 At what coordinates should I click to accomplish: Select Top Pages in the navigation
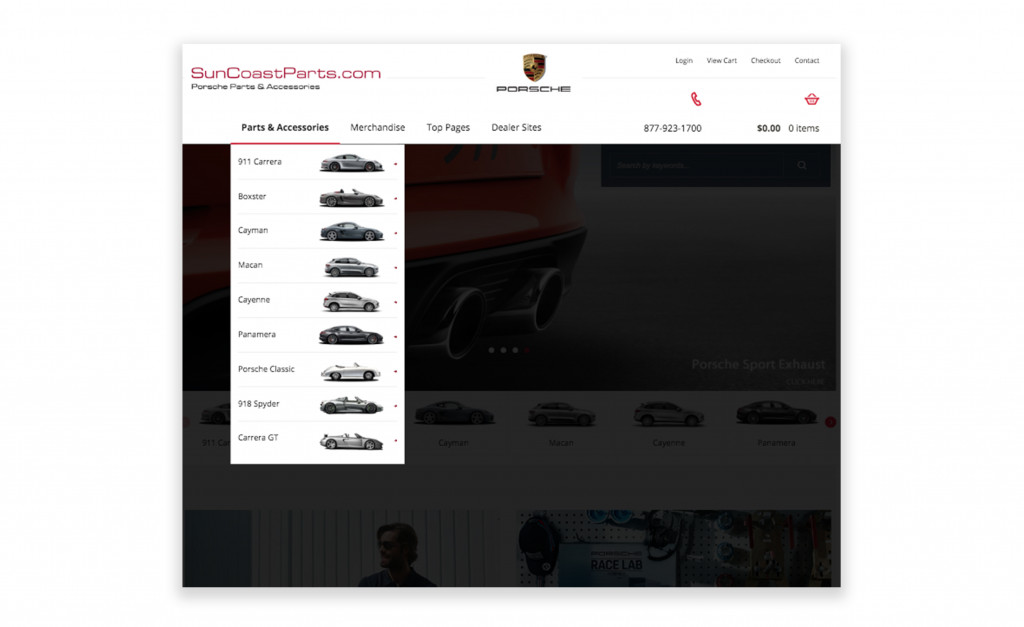[448, 127]
